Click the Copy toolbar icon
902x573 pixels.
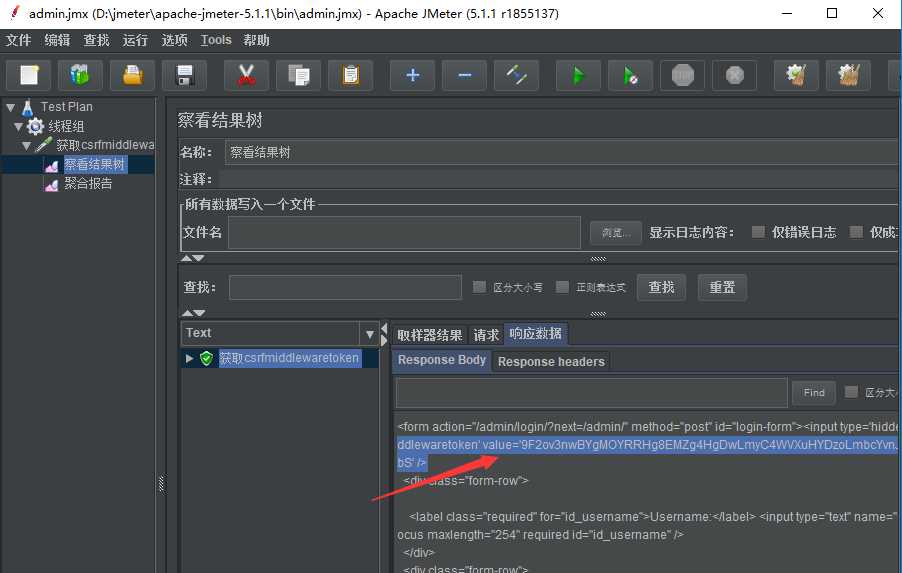tap(299, 75)
